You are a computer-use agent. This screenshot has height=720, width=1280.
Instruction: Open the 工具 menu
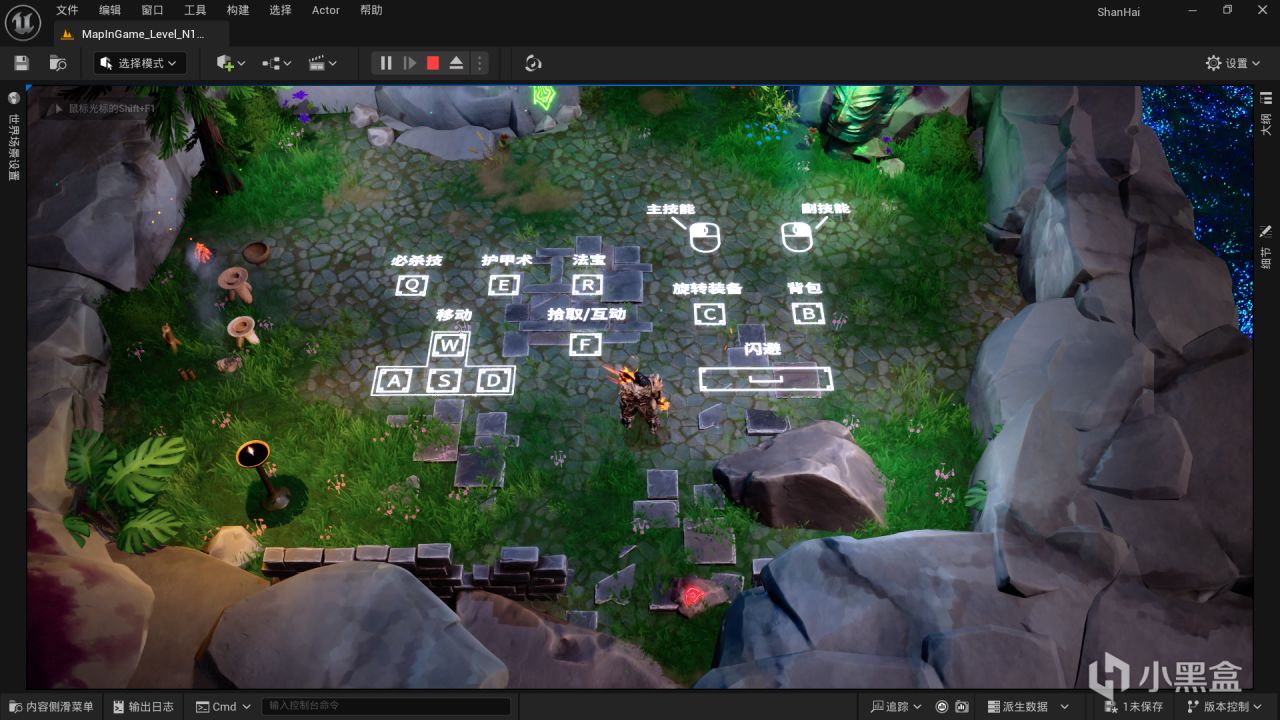tap(195, 10)
